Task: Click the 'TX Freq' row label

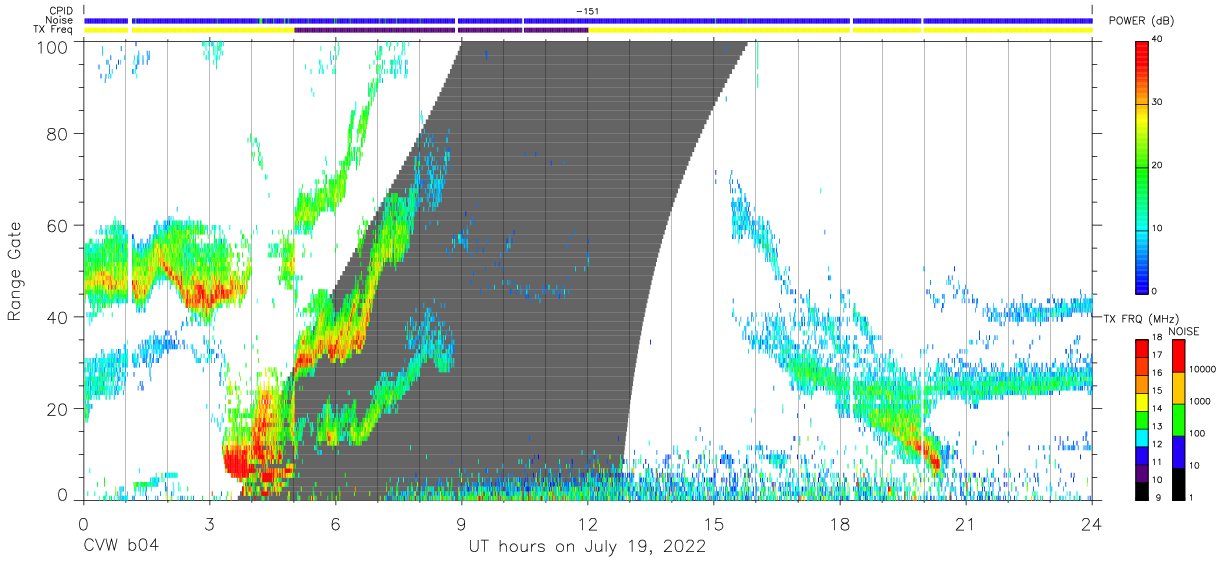Action: coord(51,30)
